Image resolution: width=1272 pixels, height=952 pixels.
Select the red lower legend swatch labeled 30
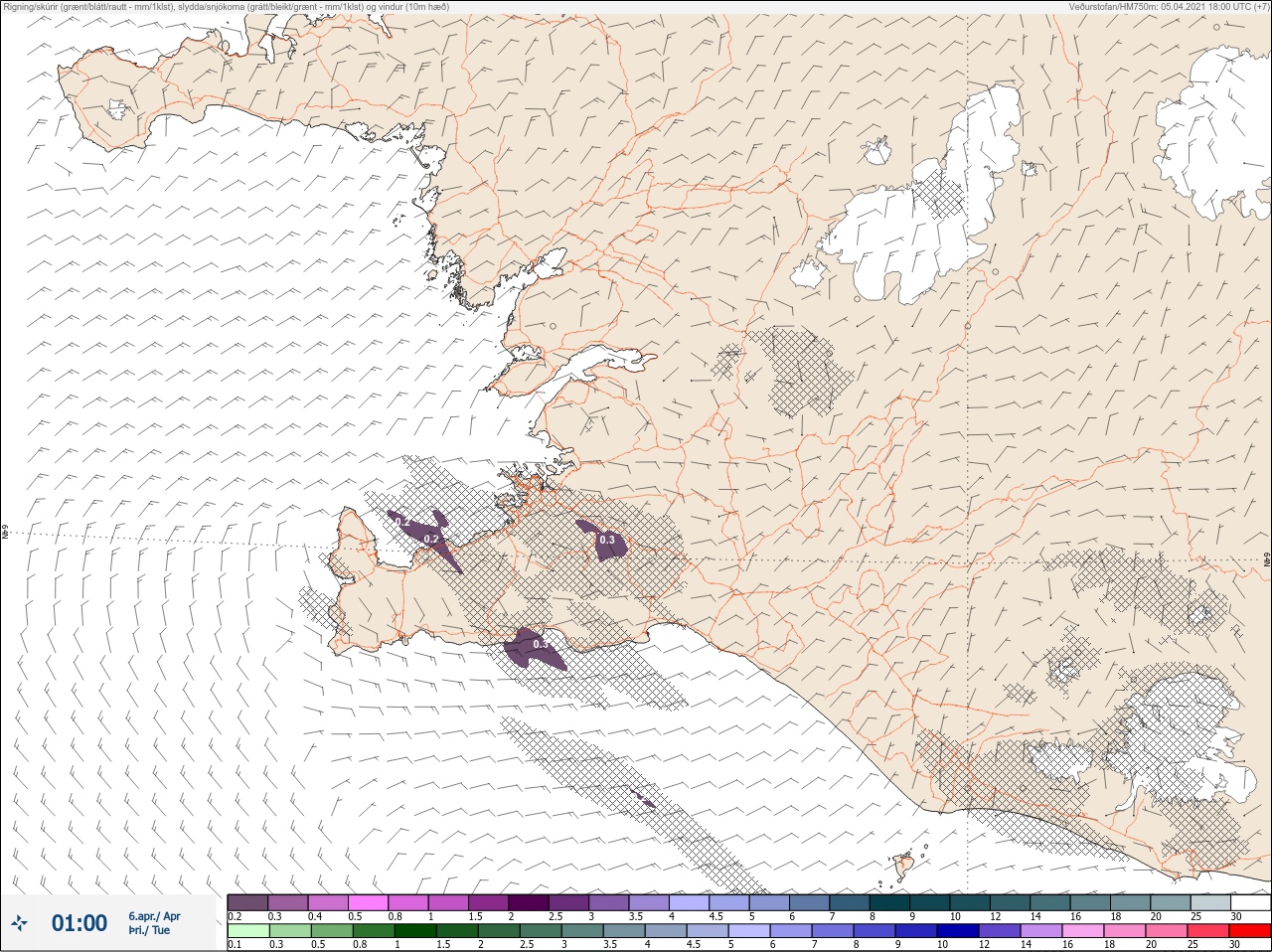(x=1250, y=931)
